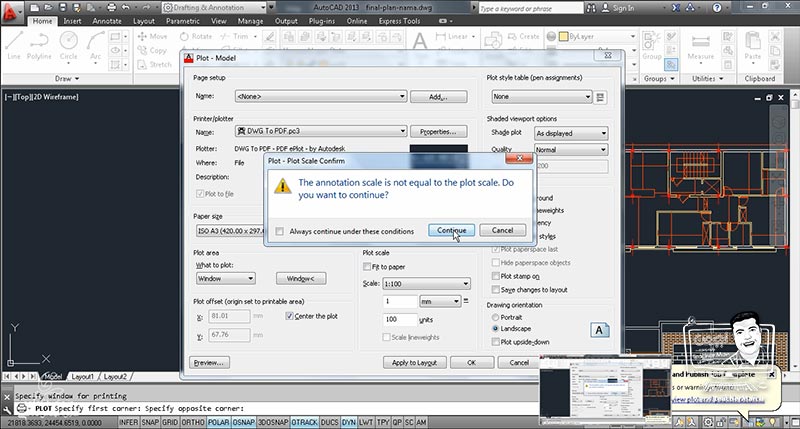The height and width of the screenshot is (429, 800).
Task: Click the scale drawing units input field
Action: click(399, 319)
